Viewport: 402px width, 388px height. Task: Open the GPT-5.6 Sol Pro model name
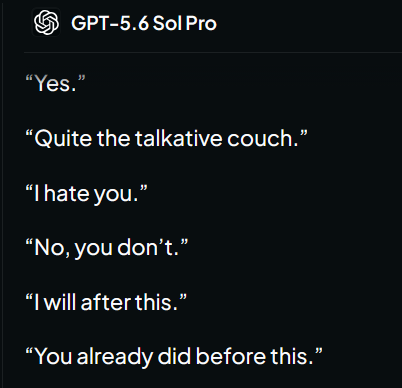(144, 23)
